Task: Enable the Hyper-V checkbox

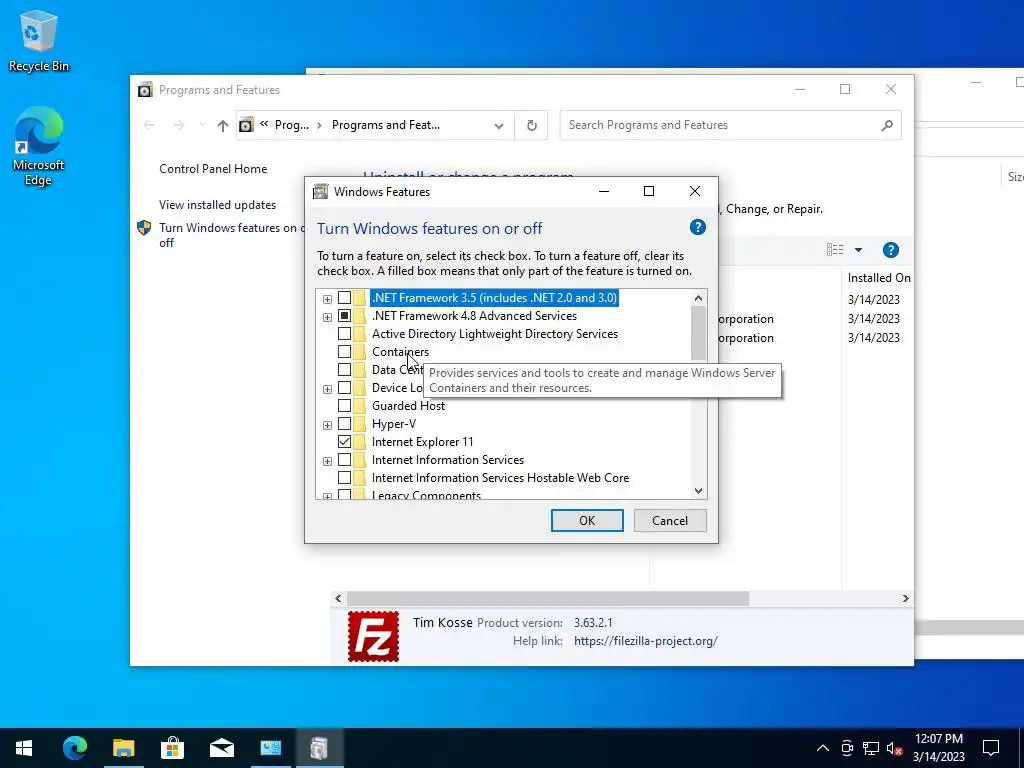Action: click(344, 424)
